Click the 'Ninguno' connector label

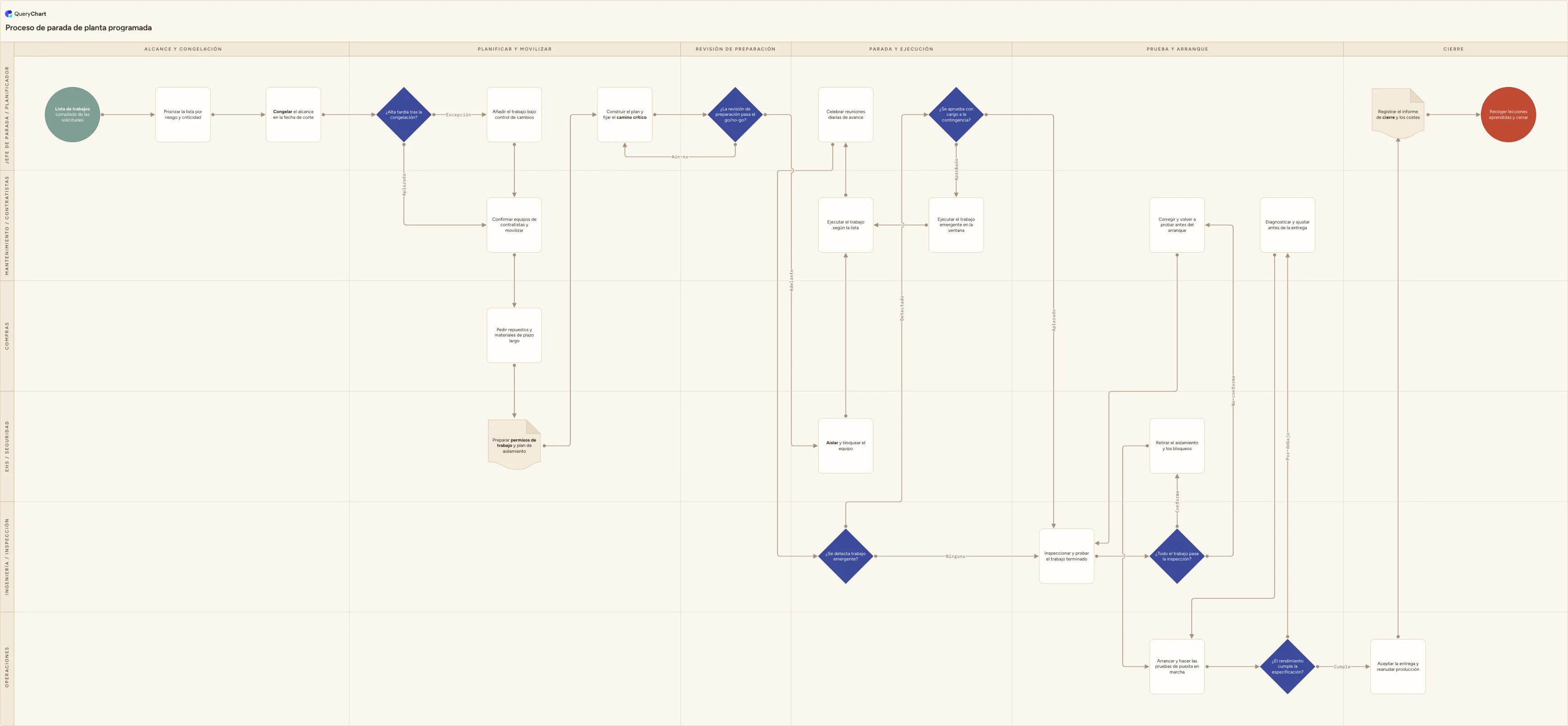click(x=955, y=556)
